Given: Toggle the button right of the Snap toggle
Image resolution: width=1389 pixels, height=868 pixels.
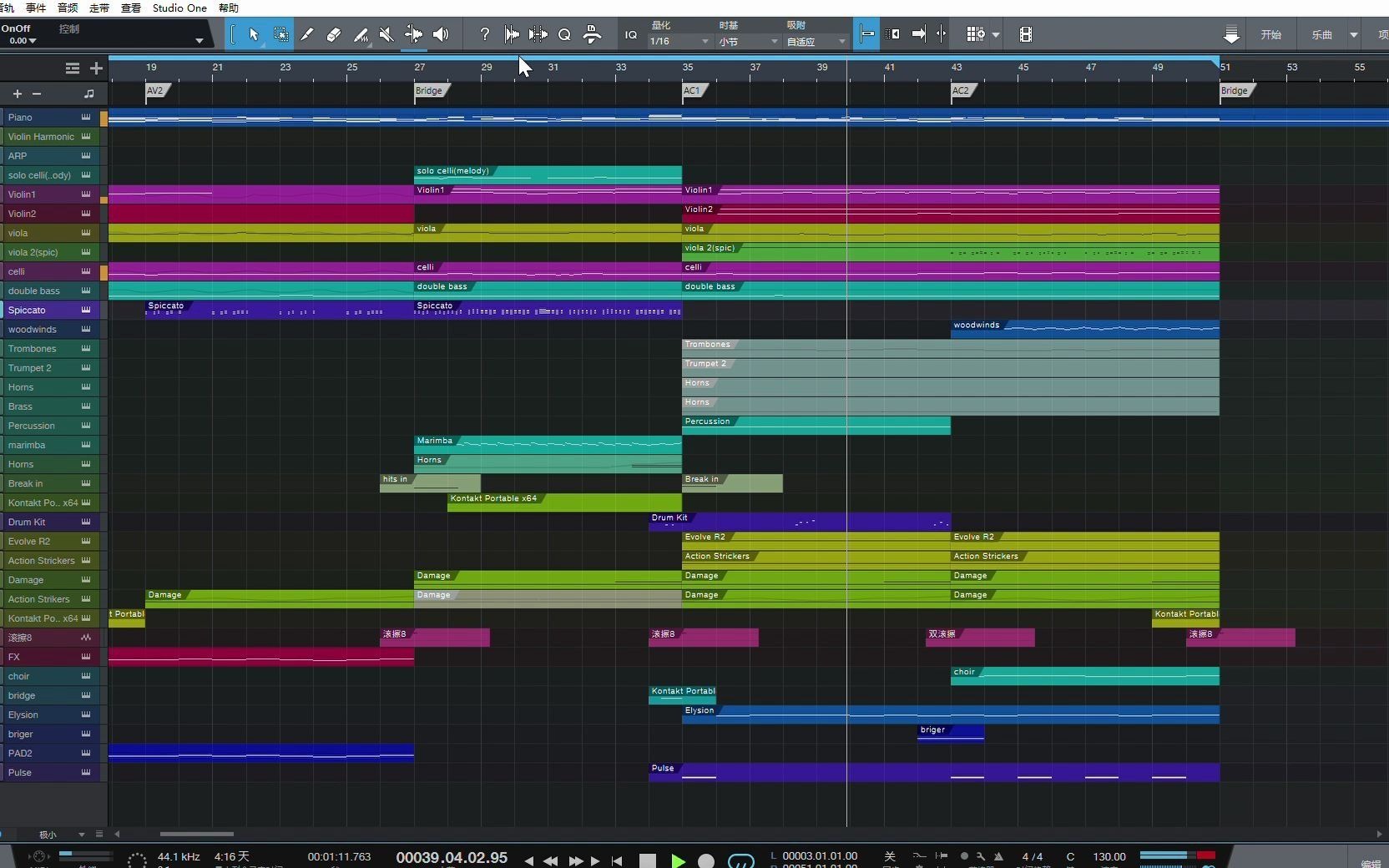Looking at the screenshot, I should [893, 34].
